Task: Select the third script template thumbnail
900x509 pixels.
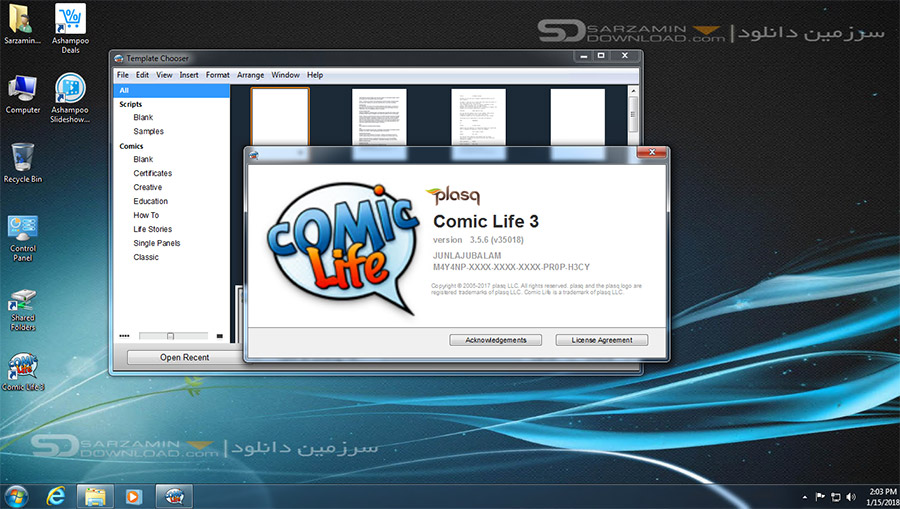Action: 478,118
